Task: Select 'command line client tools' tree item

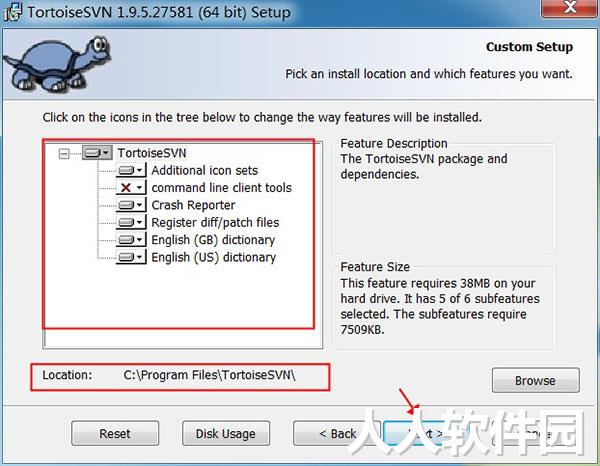Action: tap(222, 187)
